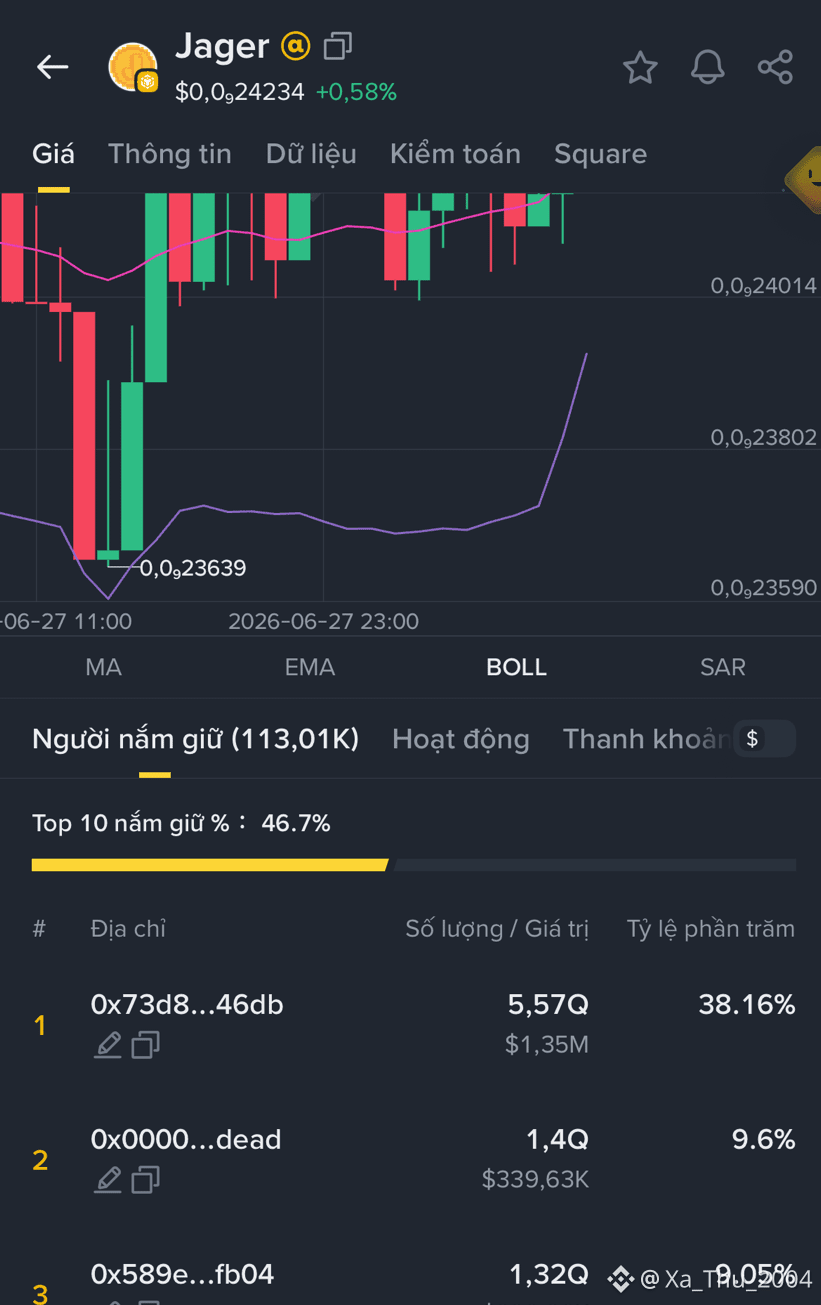821x1305 pixels.
Task: Open Người nắm giữ (113,01K) tab
Action: (196, 739)
